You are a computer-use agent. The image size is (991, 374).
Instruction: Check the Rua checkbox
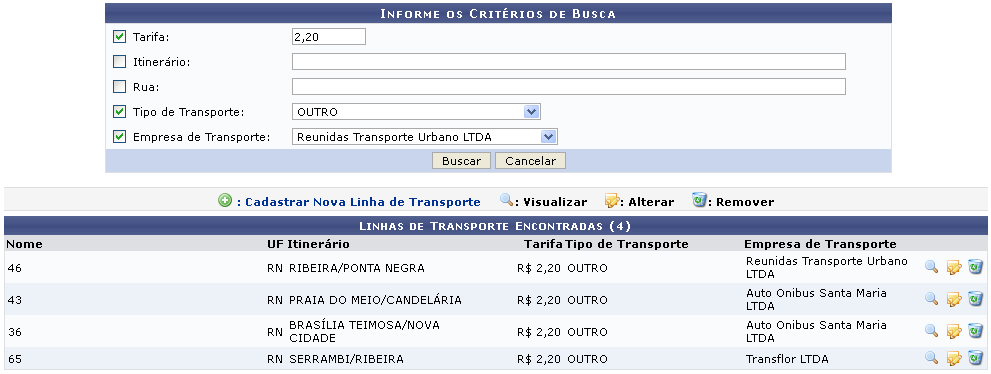pos(119,86)
